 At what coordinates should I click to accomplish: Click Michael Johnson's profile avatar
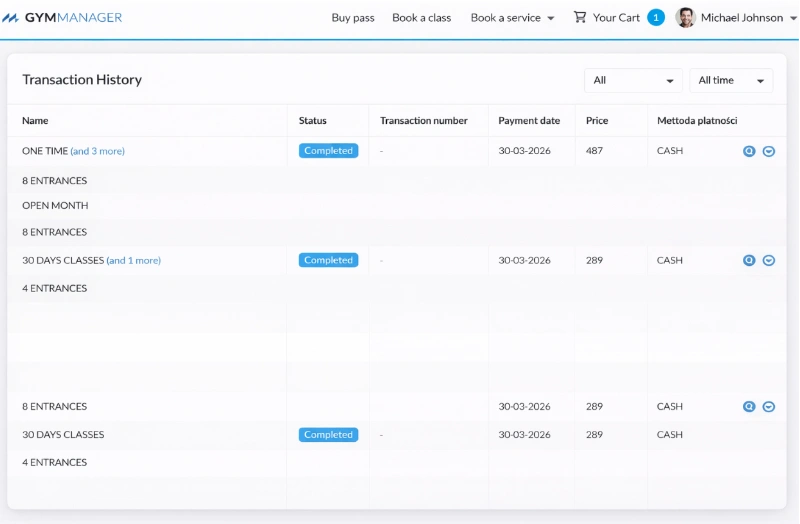tap(685, 17)
